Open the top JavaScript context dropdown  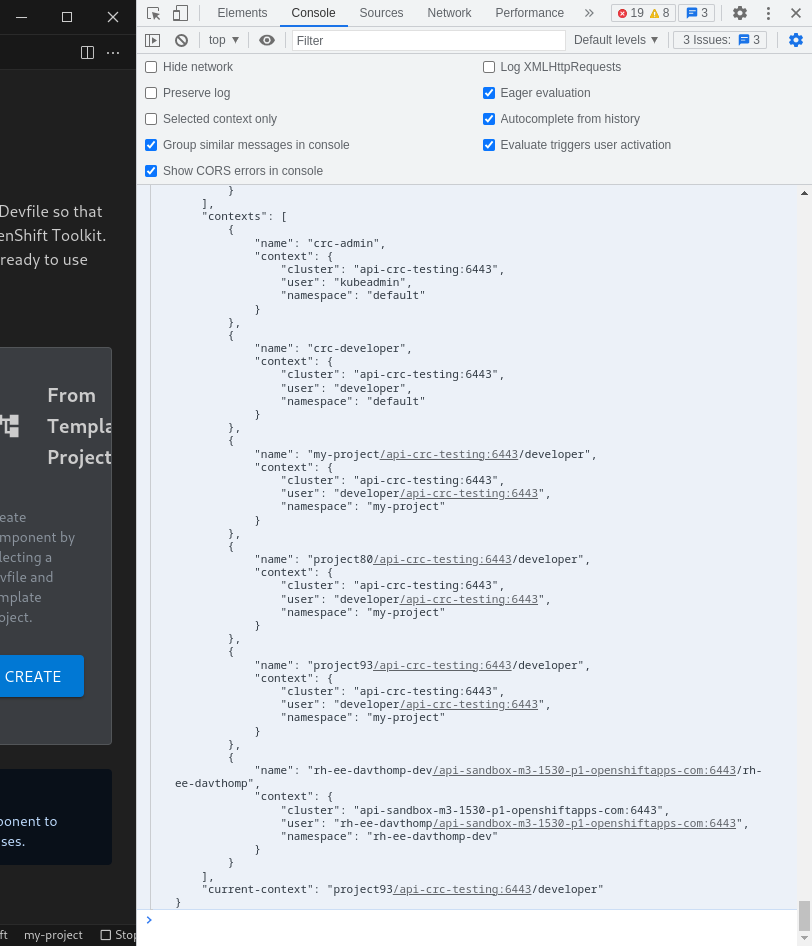point(224,40)
